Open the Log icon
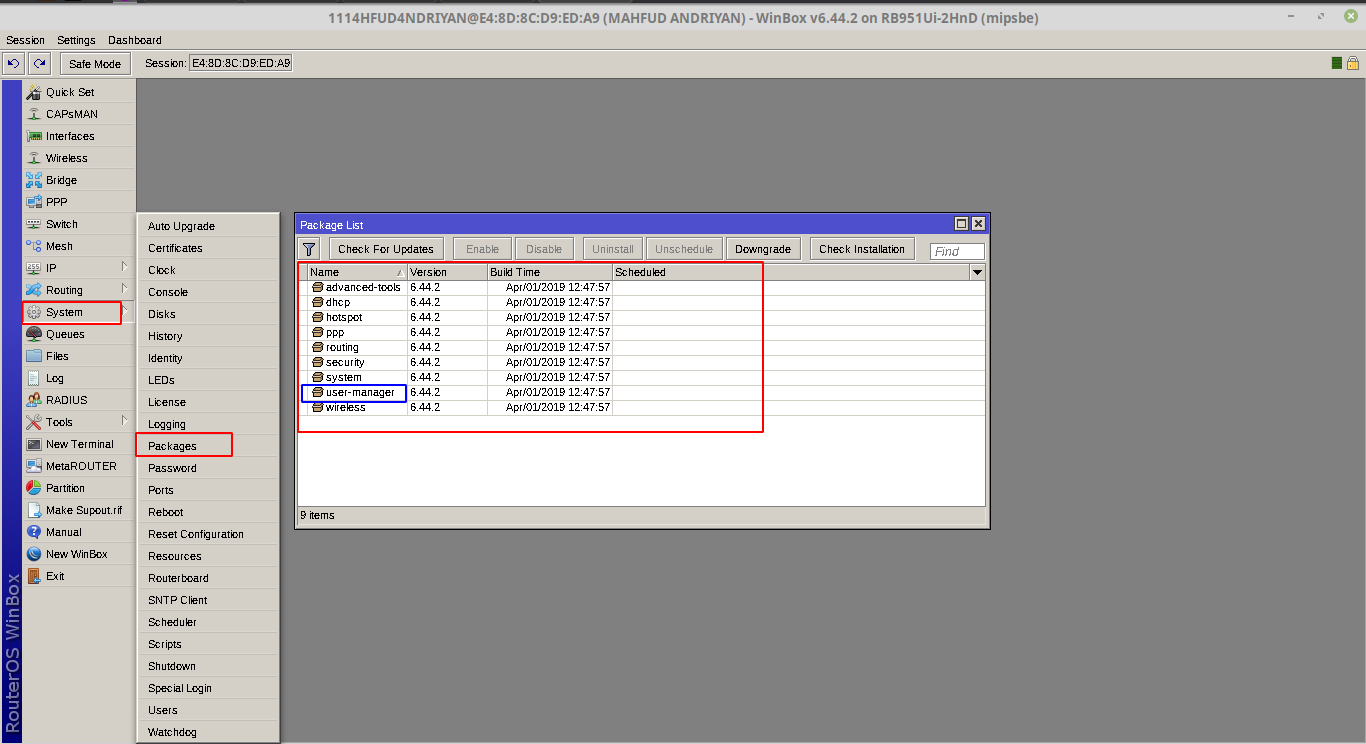The height and width of the screenshot is (744, 1366). point(34,378)
